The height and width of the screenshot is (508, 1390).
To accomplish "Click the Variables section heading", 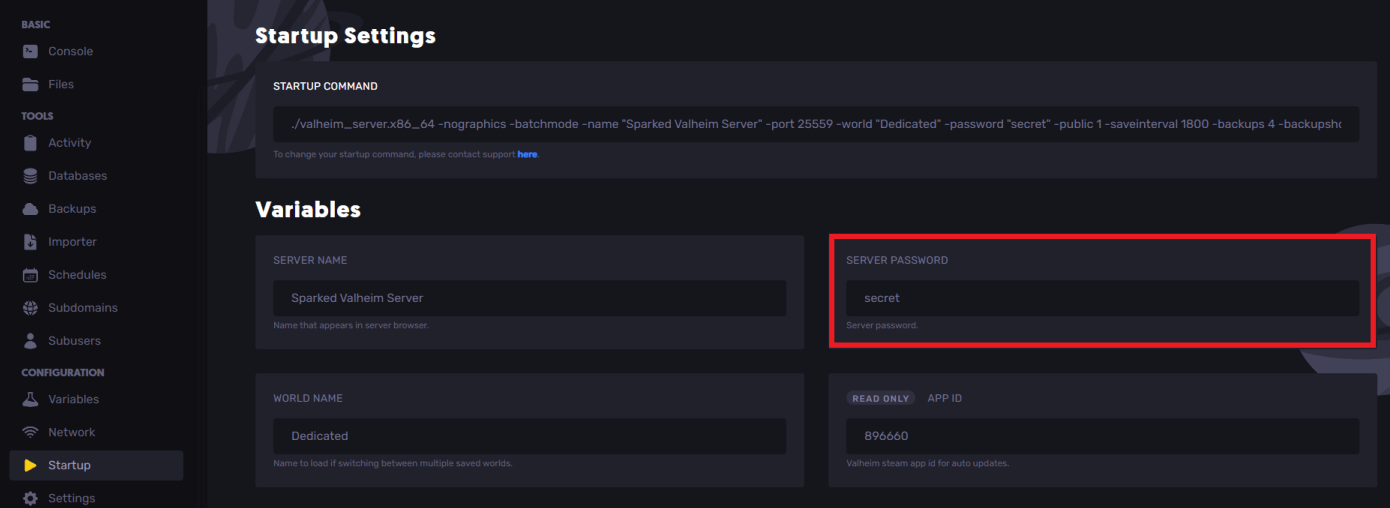I will (x=308, y=210).
